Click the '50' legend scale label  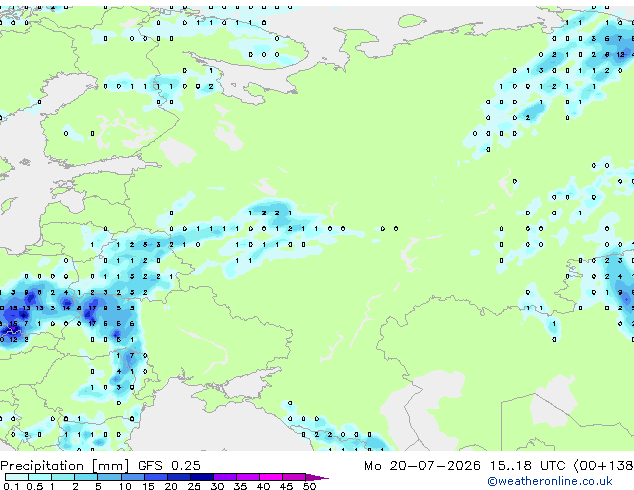coord(309,486)
